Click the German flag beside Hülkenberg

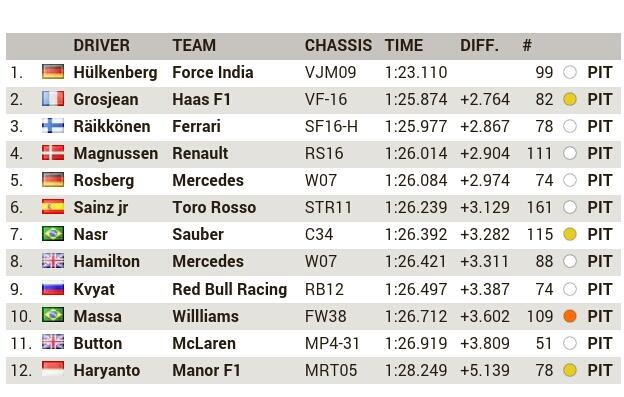(x=53, y=72)
